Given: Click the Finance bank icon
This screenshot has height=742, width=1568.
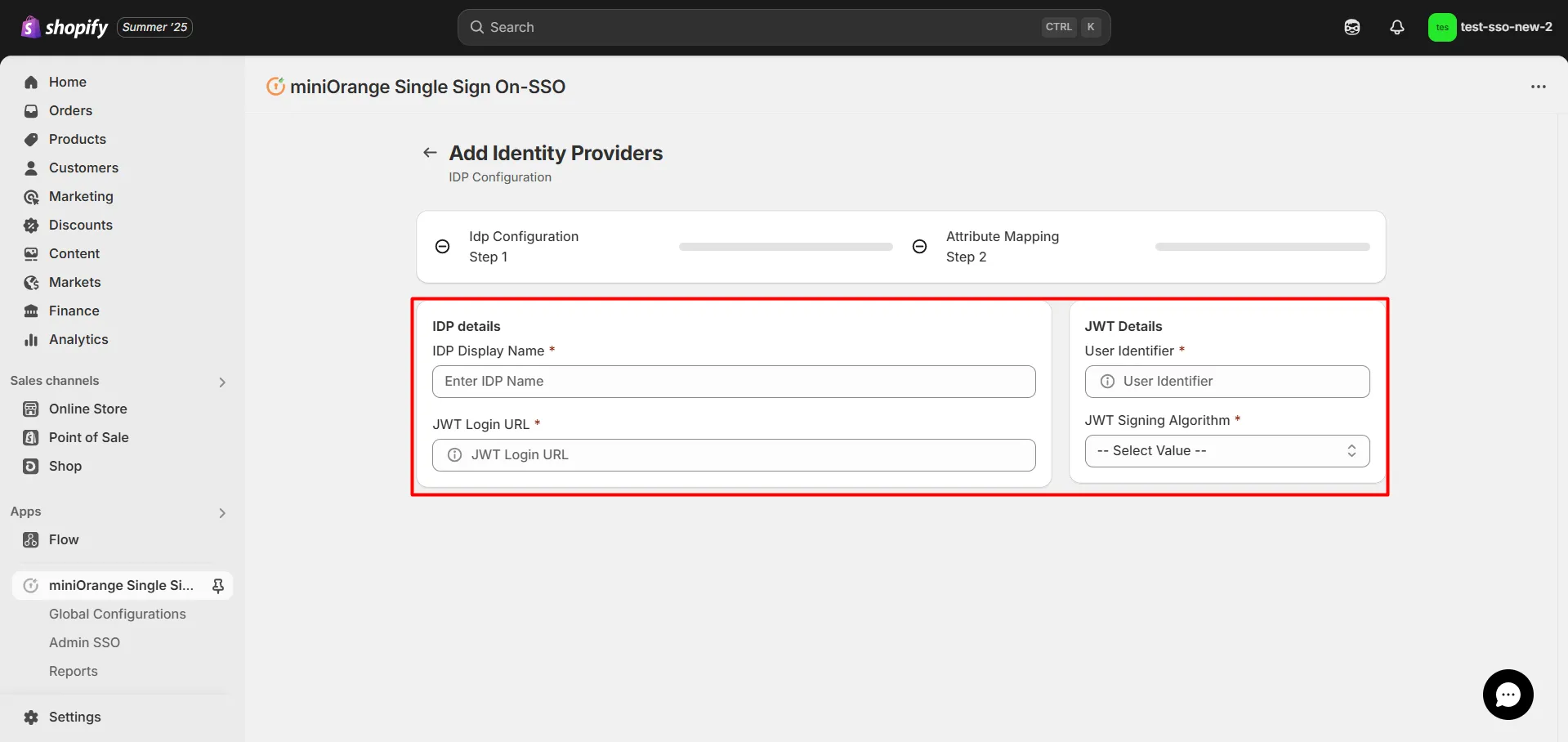Looking at the screenshot, I should tap(31, 311).
